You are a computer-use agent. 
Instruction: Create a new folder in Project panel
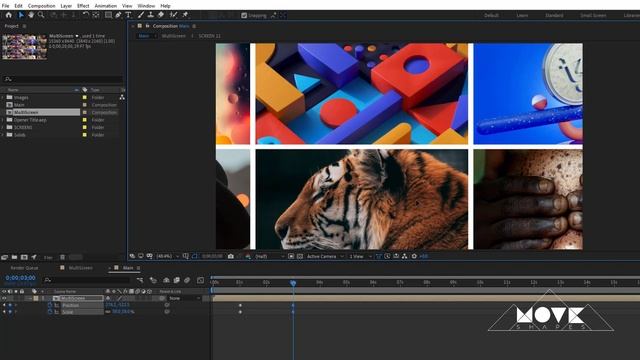(x=14, y=257)
